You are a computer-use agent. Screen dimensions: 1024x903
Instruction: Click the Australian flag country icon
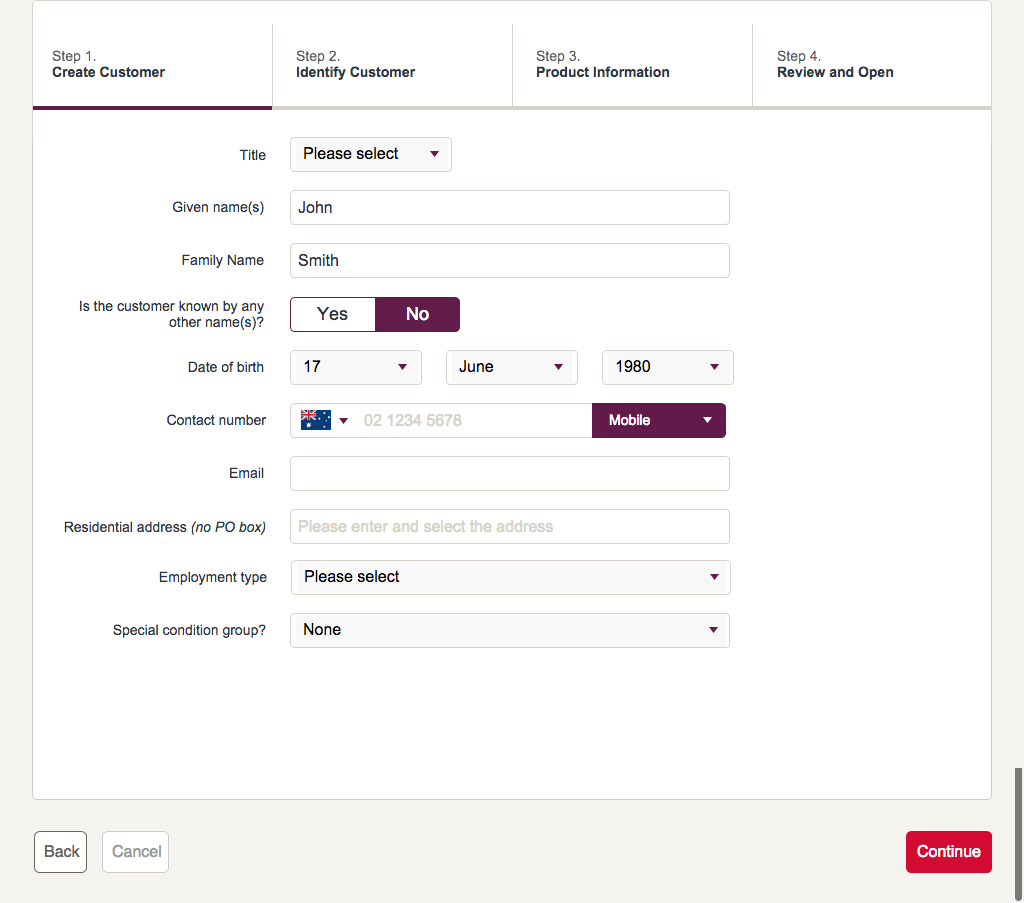tap(315, 420)
